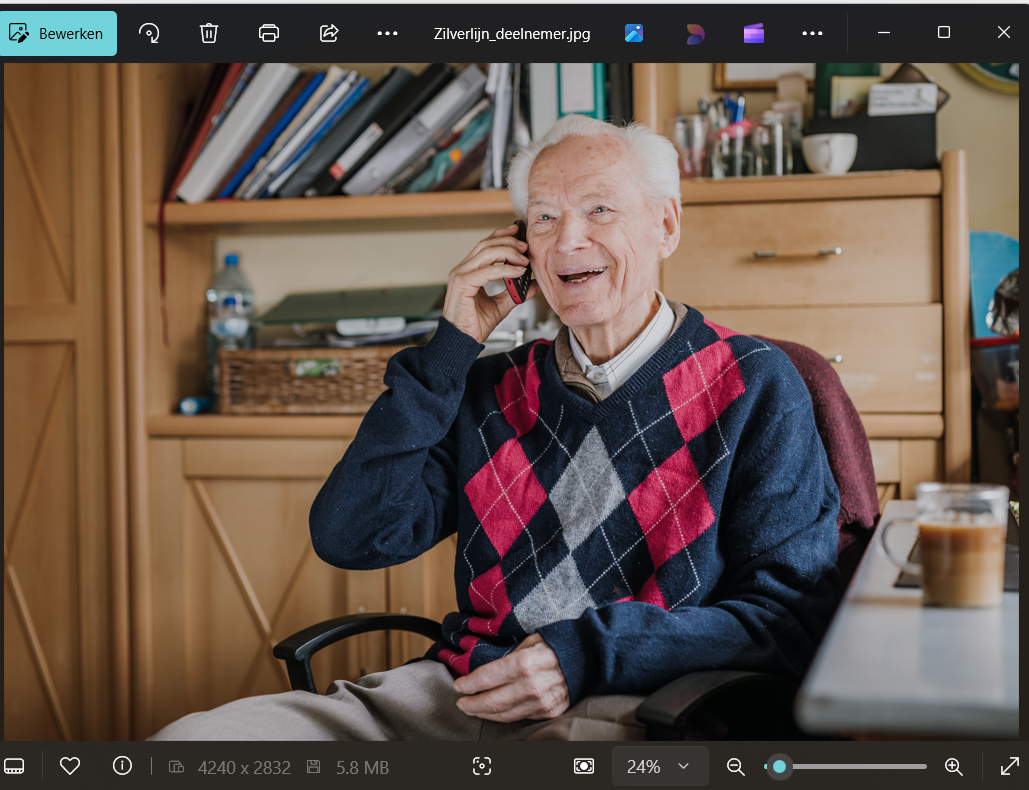The image size is (1029, 790).
Task: Expand the ellipsis menu right of Clipchamp
Action: click(812, 33)
